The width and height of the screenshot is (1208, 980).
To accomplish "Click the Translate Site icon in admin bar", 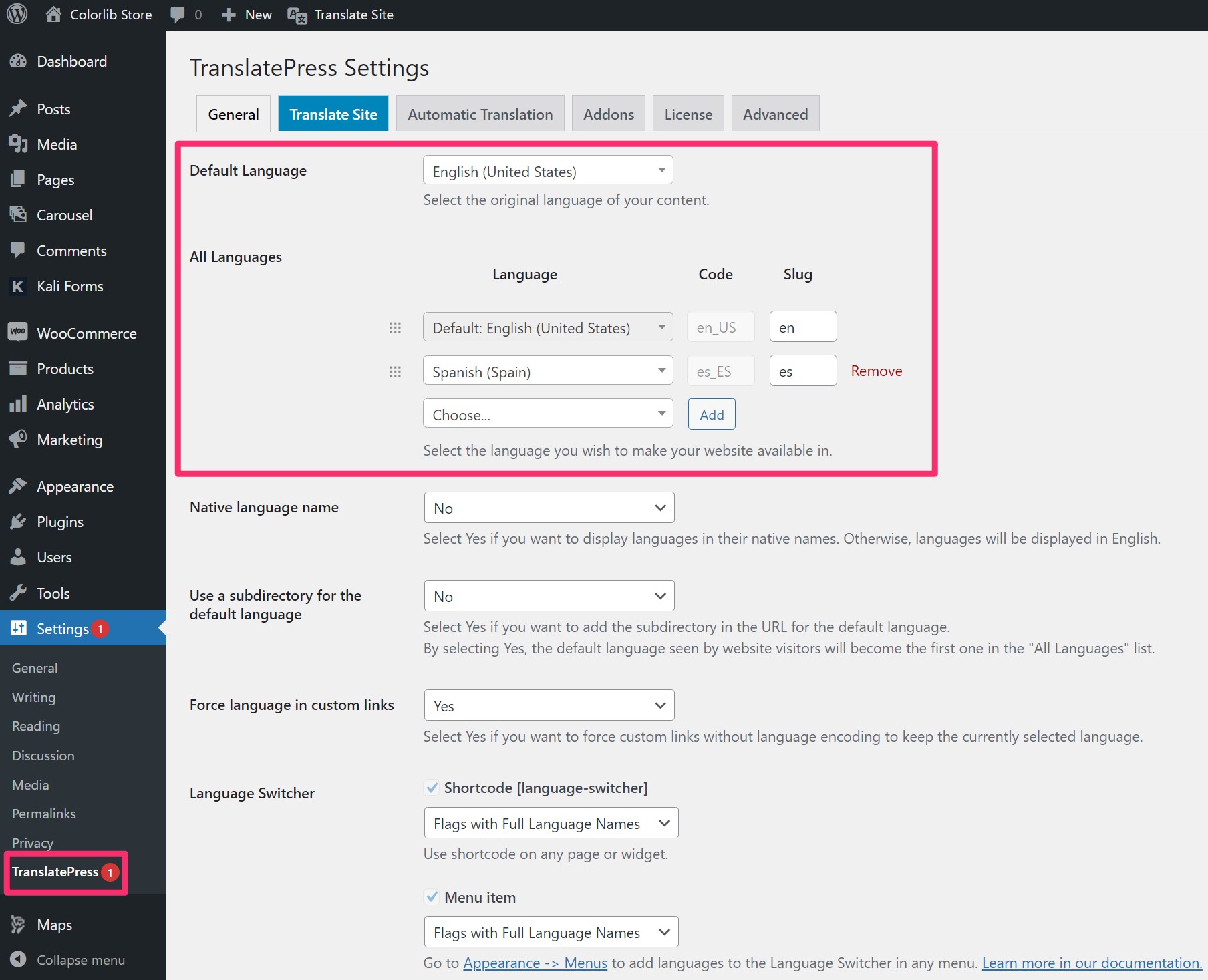I will pyautogui.click(x=297, y=15).
